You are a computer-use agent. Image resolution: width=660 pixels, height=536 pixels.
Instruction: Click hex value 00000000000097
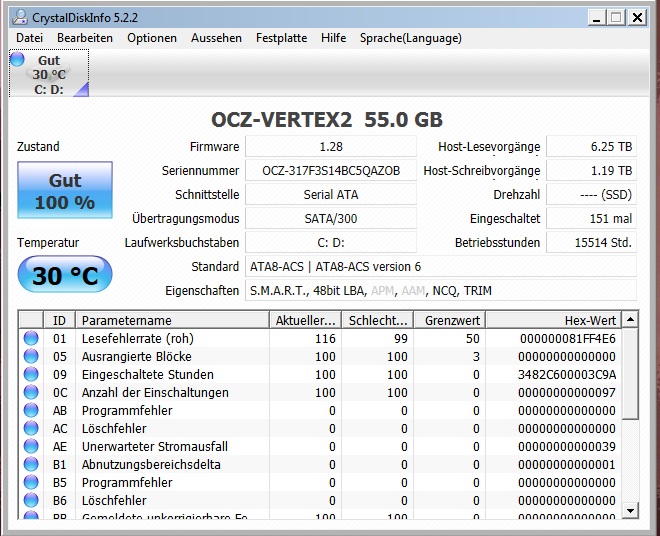coord(567,392)
